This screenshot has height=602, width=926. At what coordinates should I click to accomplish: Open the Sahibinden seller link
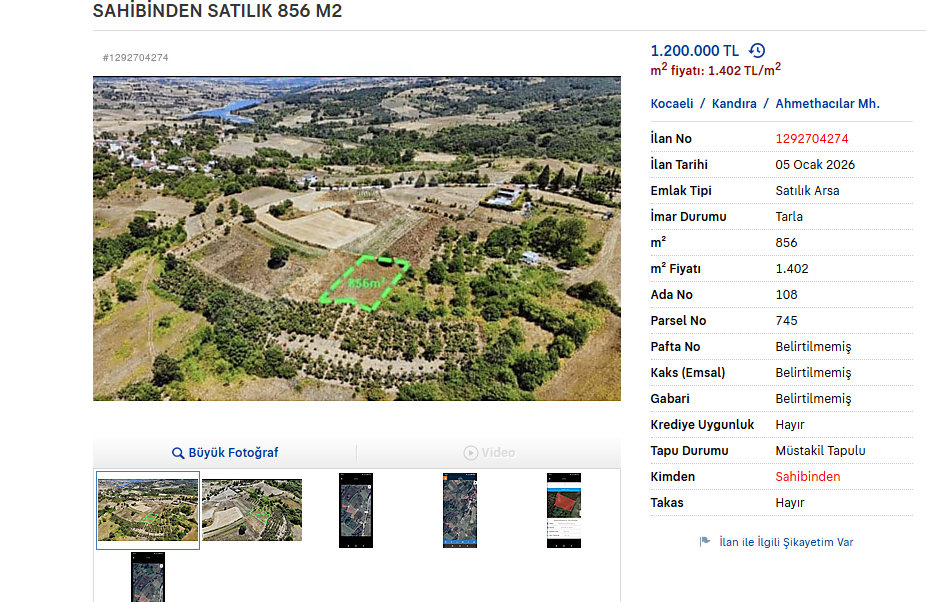point(807,476)
